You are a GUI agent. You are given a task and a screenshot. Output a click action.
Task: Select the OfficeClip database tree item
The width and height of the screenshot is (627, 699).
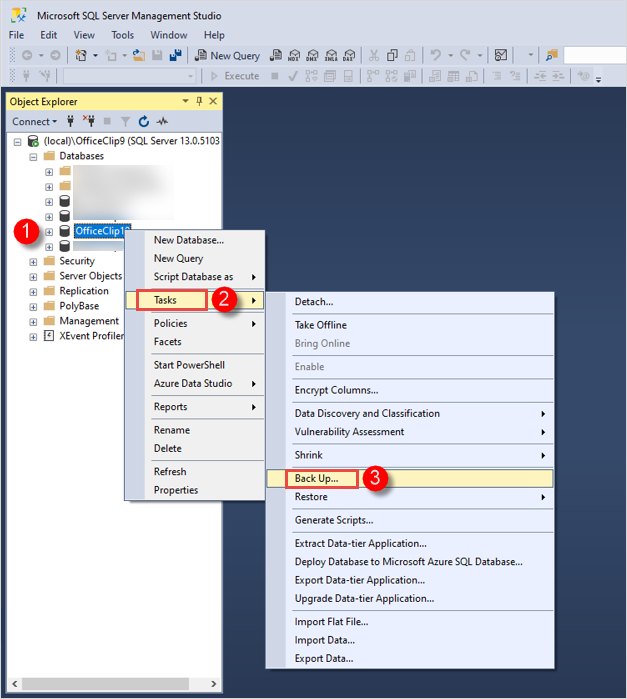(103, 231)
